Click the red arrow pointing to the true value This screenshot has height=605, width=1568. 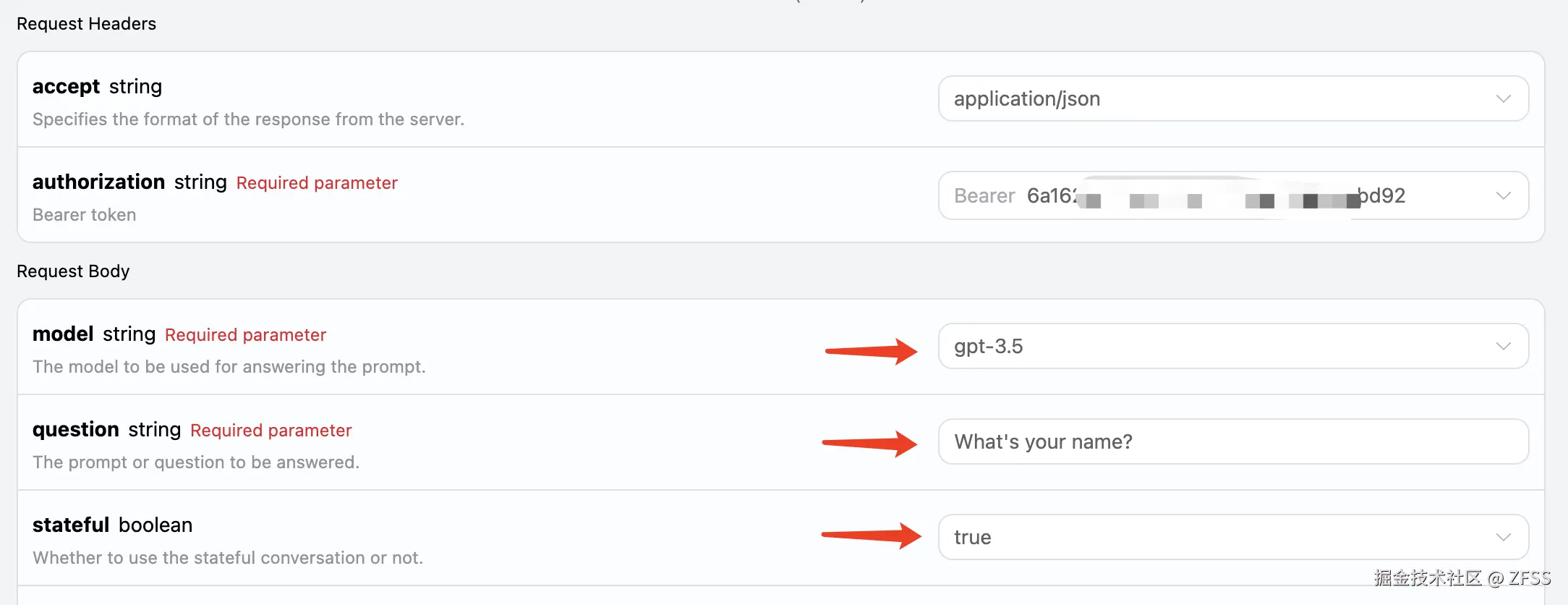click(871, 536)
